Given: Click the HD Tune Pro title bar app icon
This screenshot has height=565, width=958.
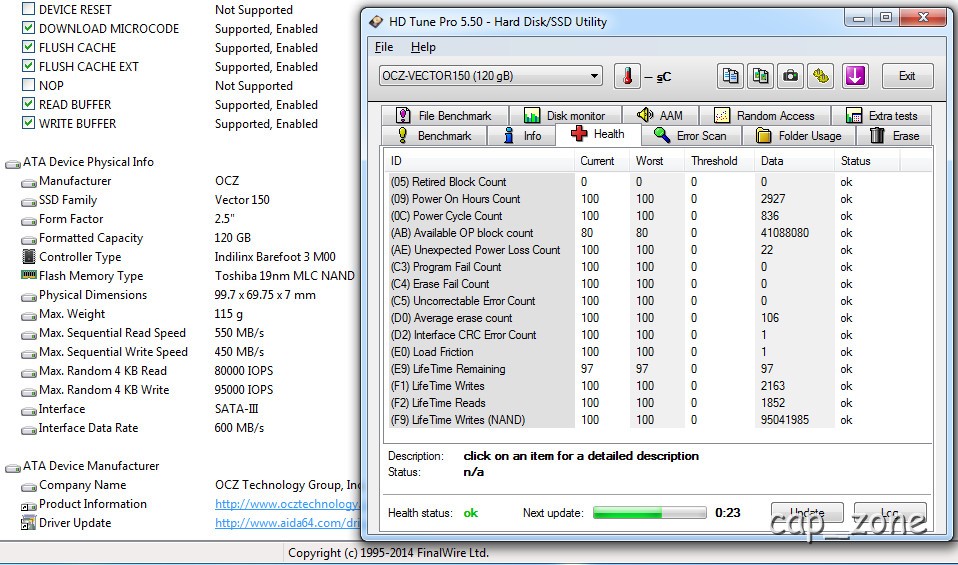Looking at the screenshot, I should [376, 22].
